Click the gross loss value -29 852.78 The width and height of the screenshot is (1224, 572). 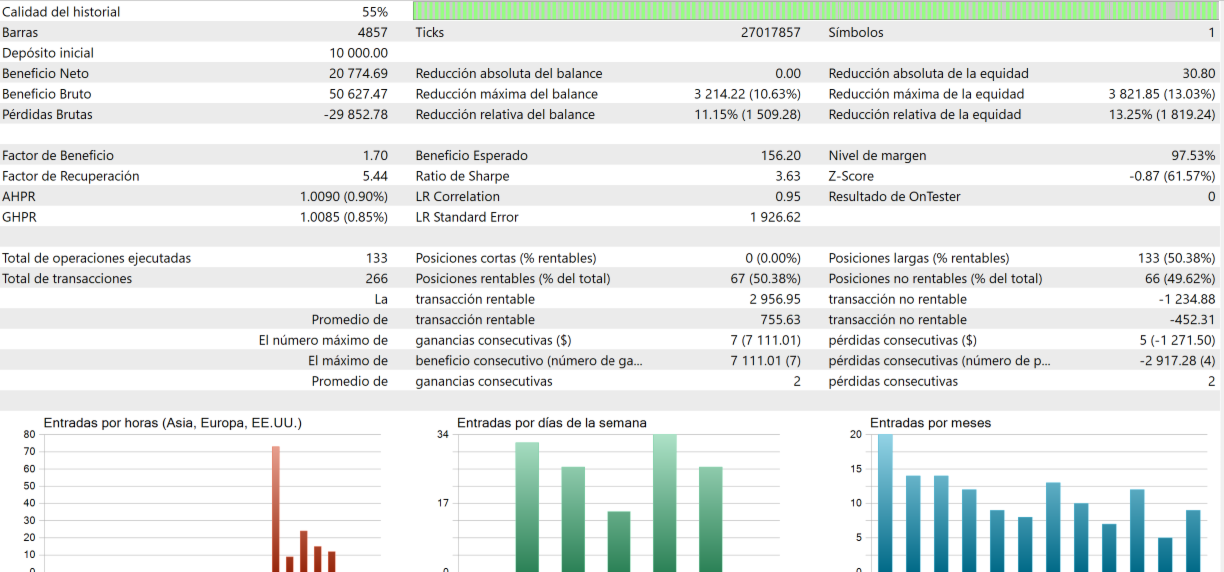(x=356, y=114)
